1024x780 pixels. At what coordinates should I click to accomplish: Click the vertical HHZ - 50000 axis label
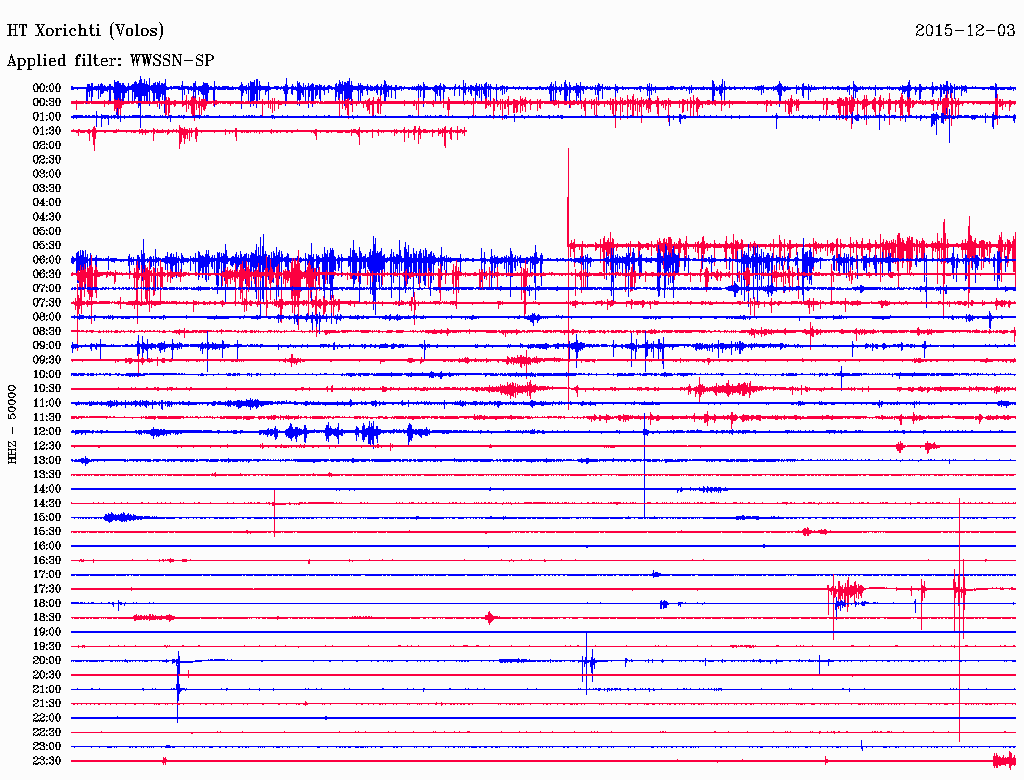click(x=13, y=423)
